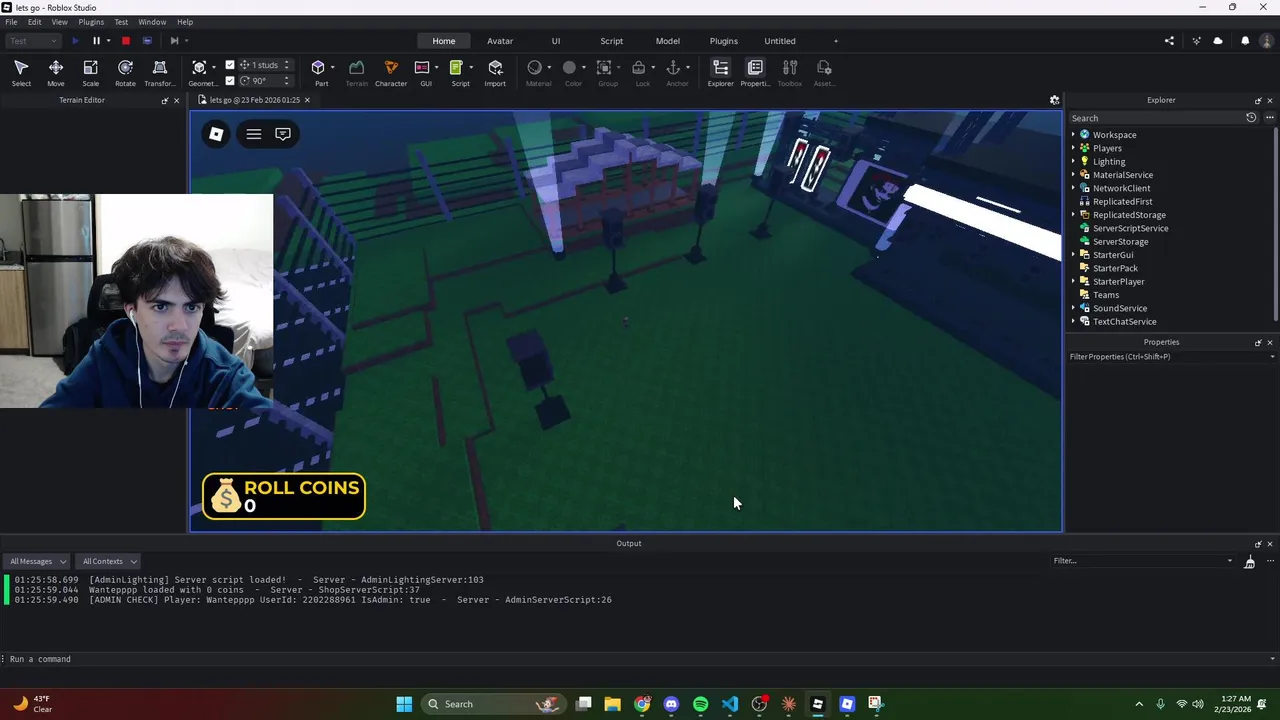1280x720 pixels.
Task: Close the 'lets go' document tab
Action: pyautogui.click(x=307, y=100)
